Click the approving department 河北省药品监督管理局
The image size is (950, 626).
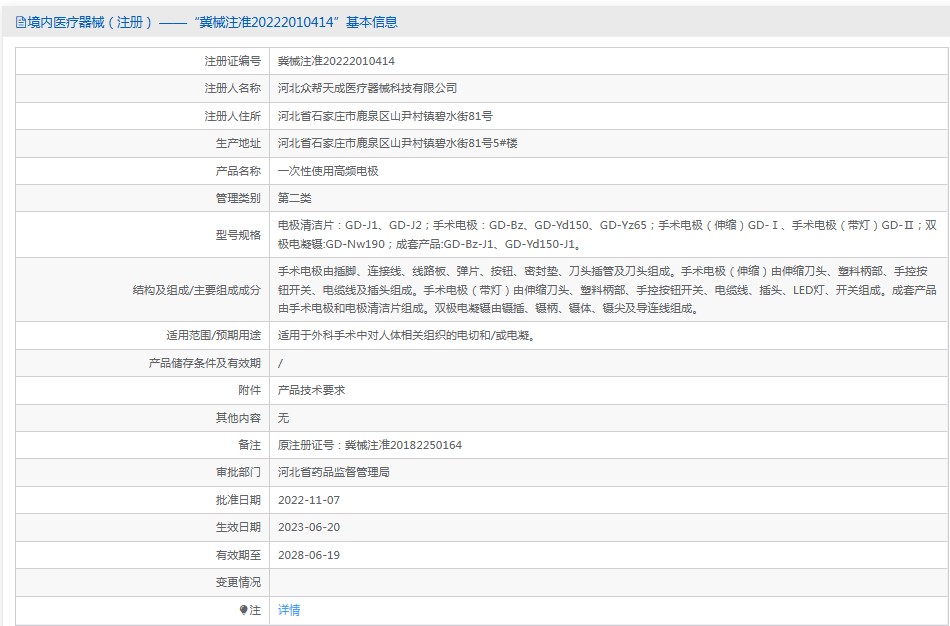point(333,472)
